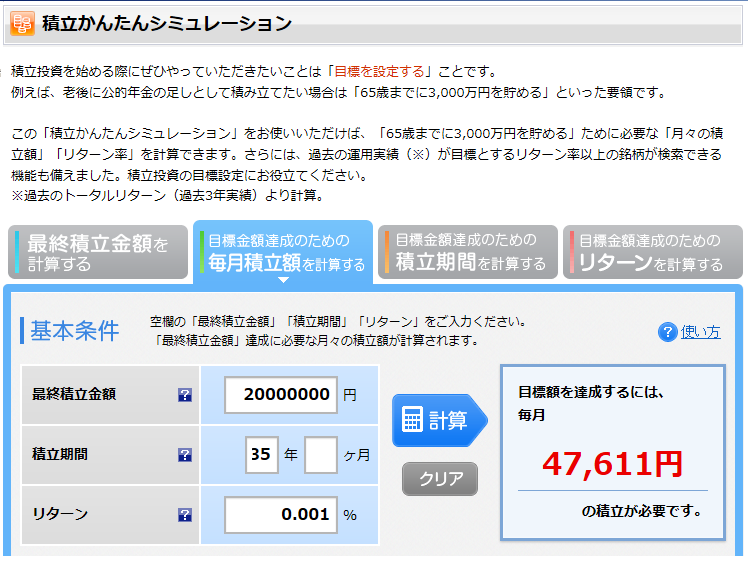Click the 積立かんたんシミュレーション page title
This screenshot has height=565, width=748.
[x=166, y=23]
